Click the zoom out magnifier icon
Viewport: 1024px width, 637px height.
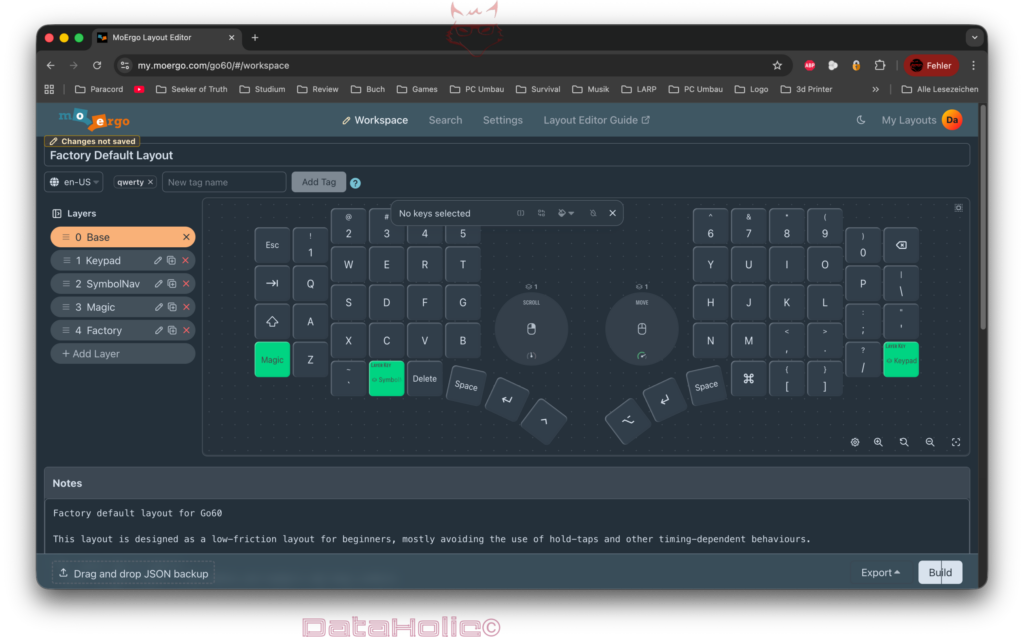[x=930, y=442]
